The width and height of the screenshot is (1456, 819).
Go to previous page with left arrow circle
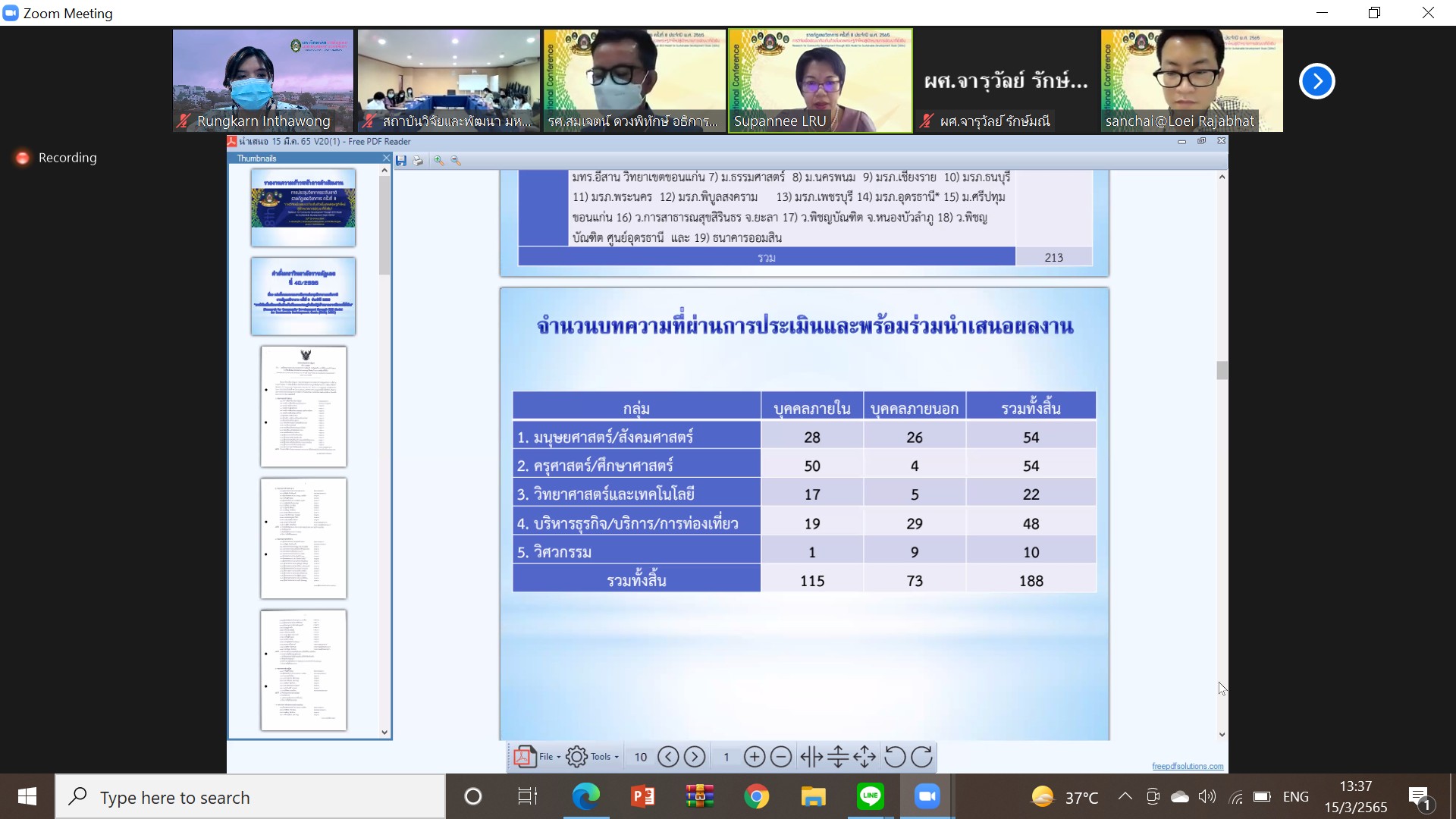[668, 757]
